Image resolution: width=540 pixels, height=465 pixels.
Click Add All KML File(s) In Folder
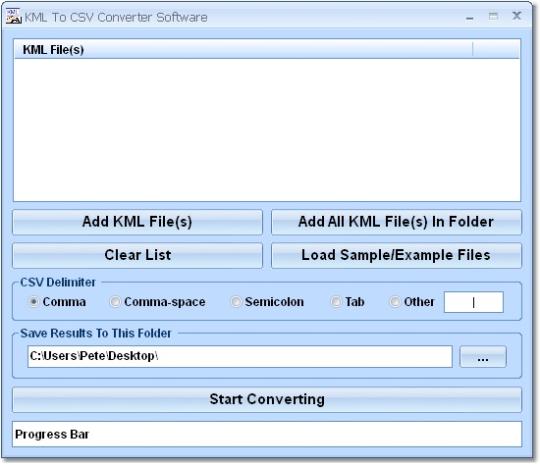(396, 222)
